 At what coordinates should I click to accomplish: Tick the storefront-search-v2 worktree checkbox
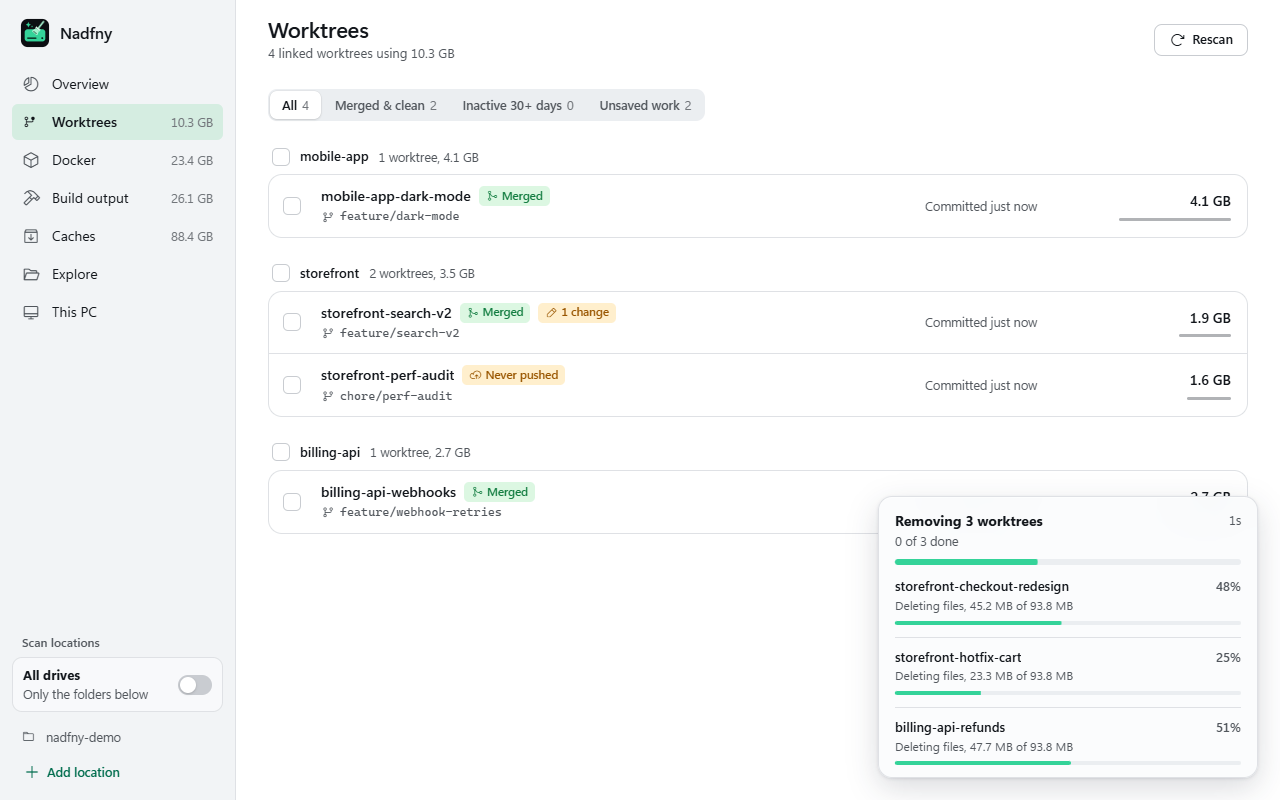coord(292,322)
